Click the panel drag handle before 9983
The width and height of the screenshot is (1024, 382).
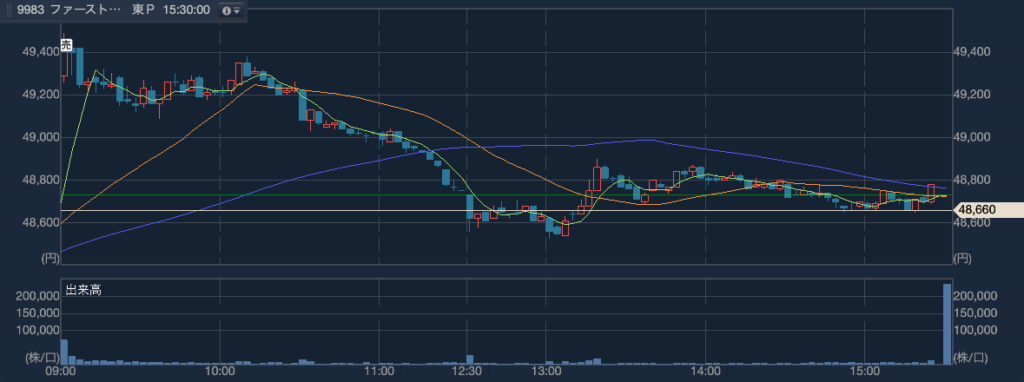pyautogui.click(x=9, y=10)
